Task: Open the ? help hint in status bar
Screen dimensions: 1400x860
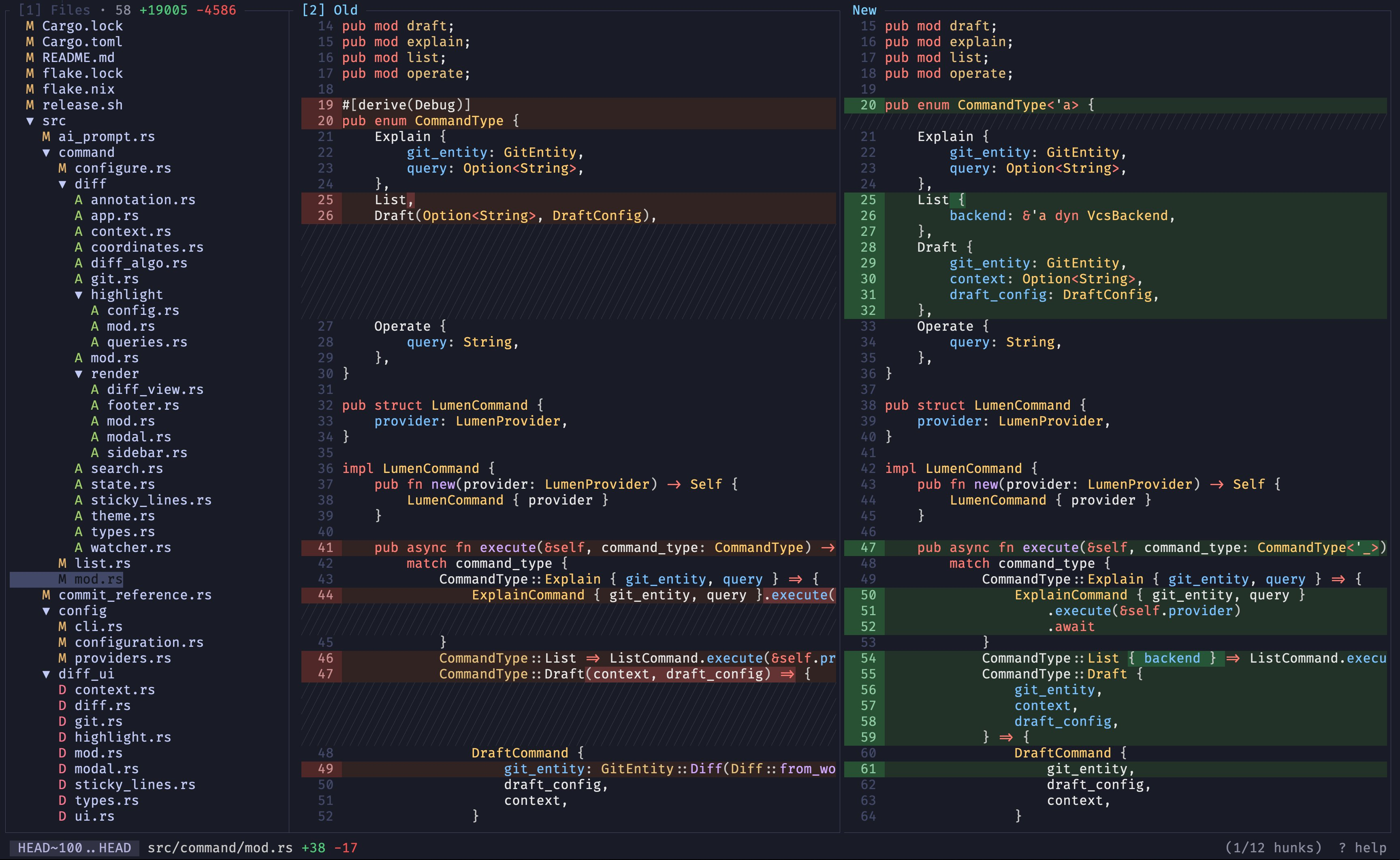Action: pos(1362,848)
